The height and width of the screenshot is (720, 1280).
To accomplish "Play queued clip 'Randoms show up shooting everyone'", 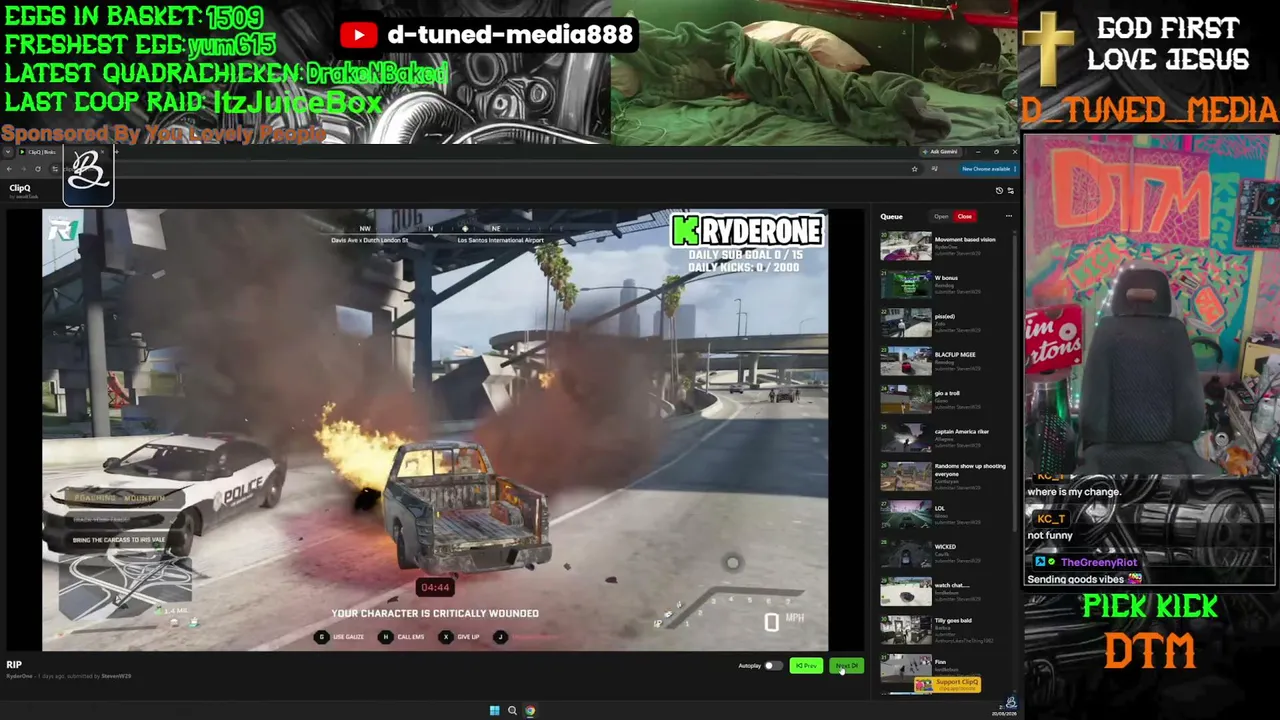I will click(946, 475).
